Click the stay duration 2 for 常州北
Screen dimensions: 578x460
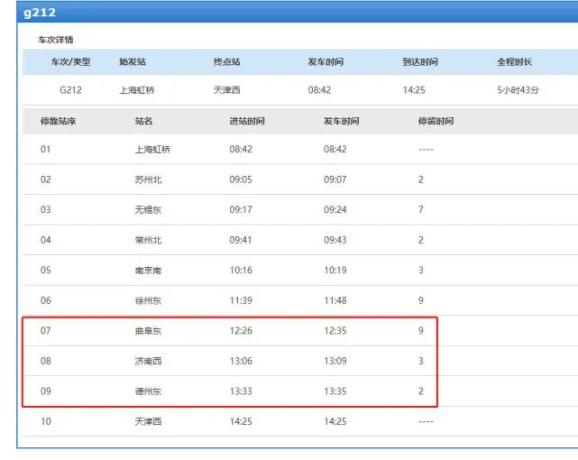[421, 240]
